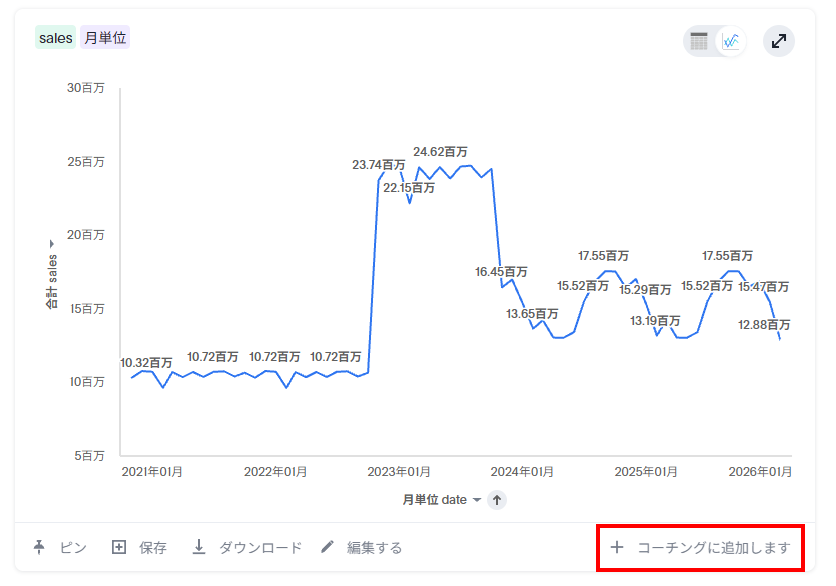Switch to line chart view
The width and height of the screenshot is (836, 586).
point(732,41)
